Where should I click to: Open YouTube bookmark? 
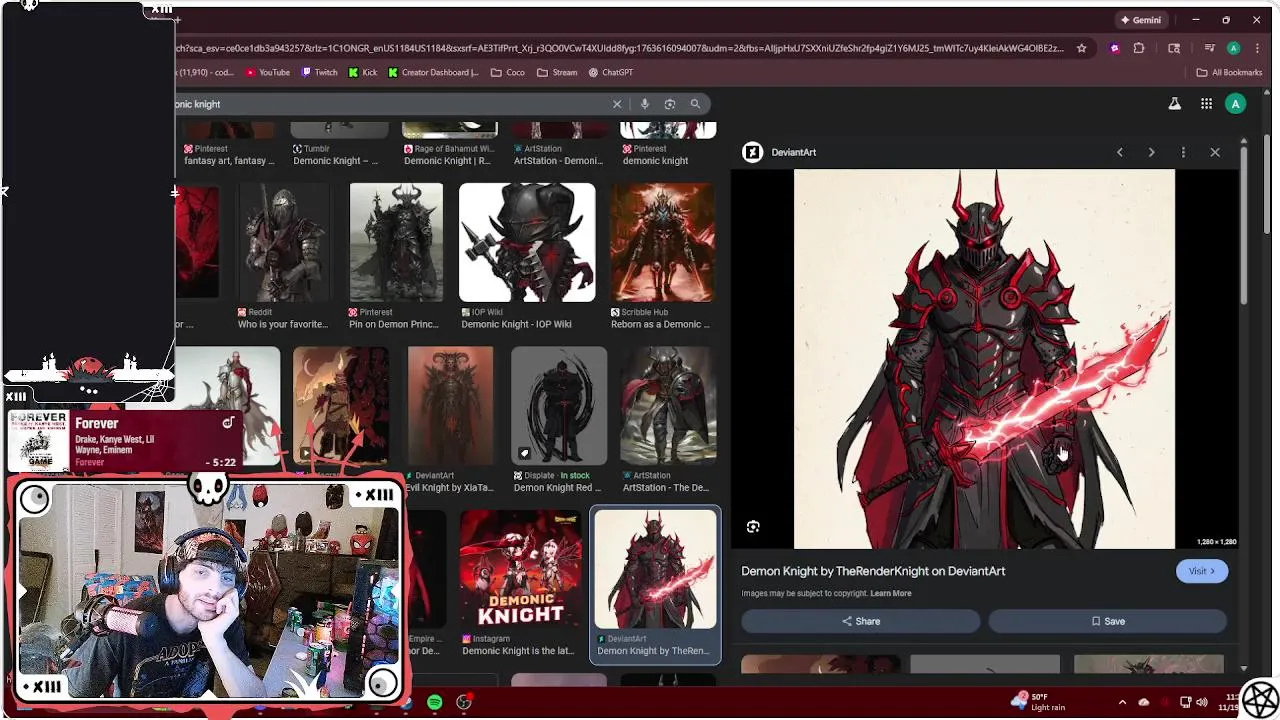click(267, 72)
